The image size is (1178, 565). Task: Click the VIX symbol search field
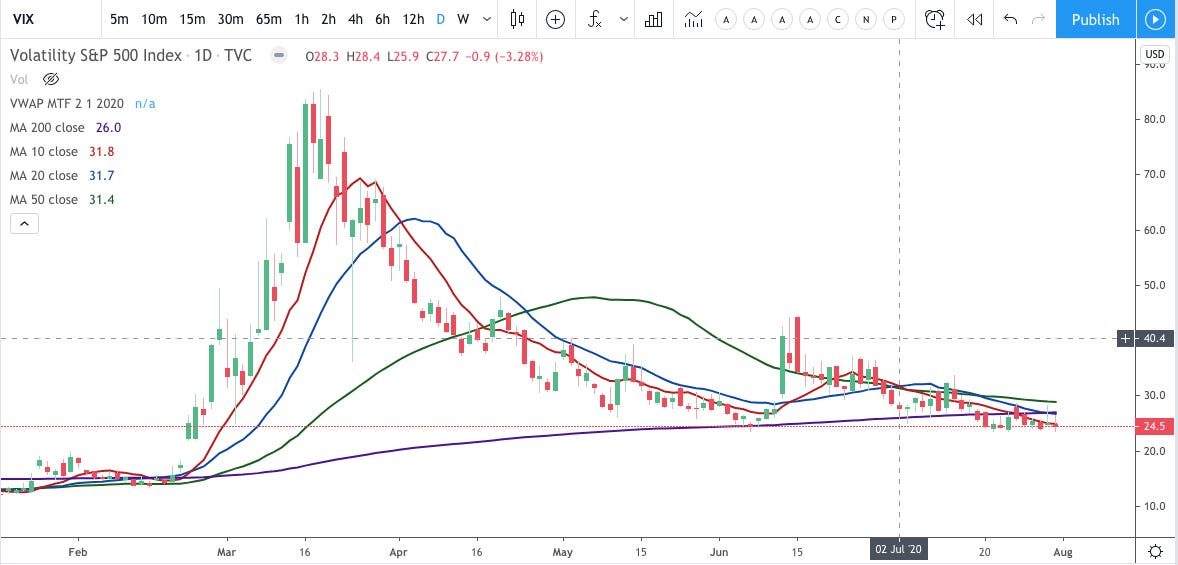(x=50, y=20)
